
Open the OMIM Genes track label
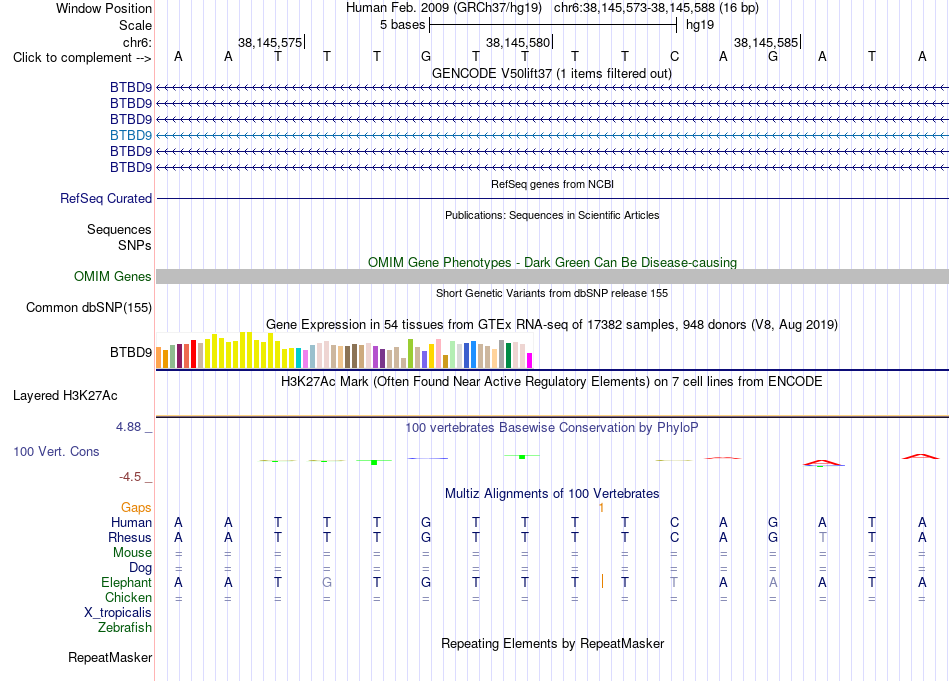[x=113, y=276]
